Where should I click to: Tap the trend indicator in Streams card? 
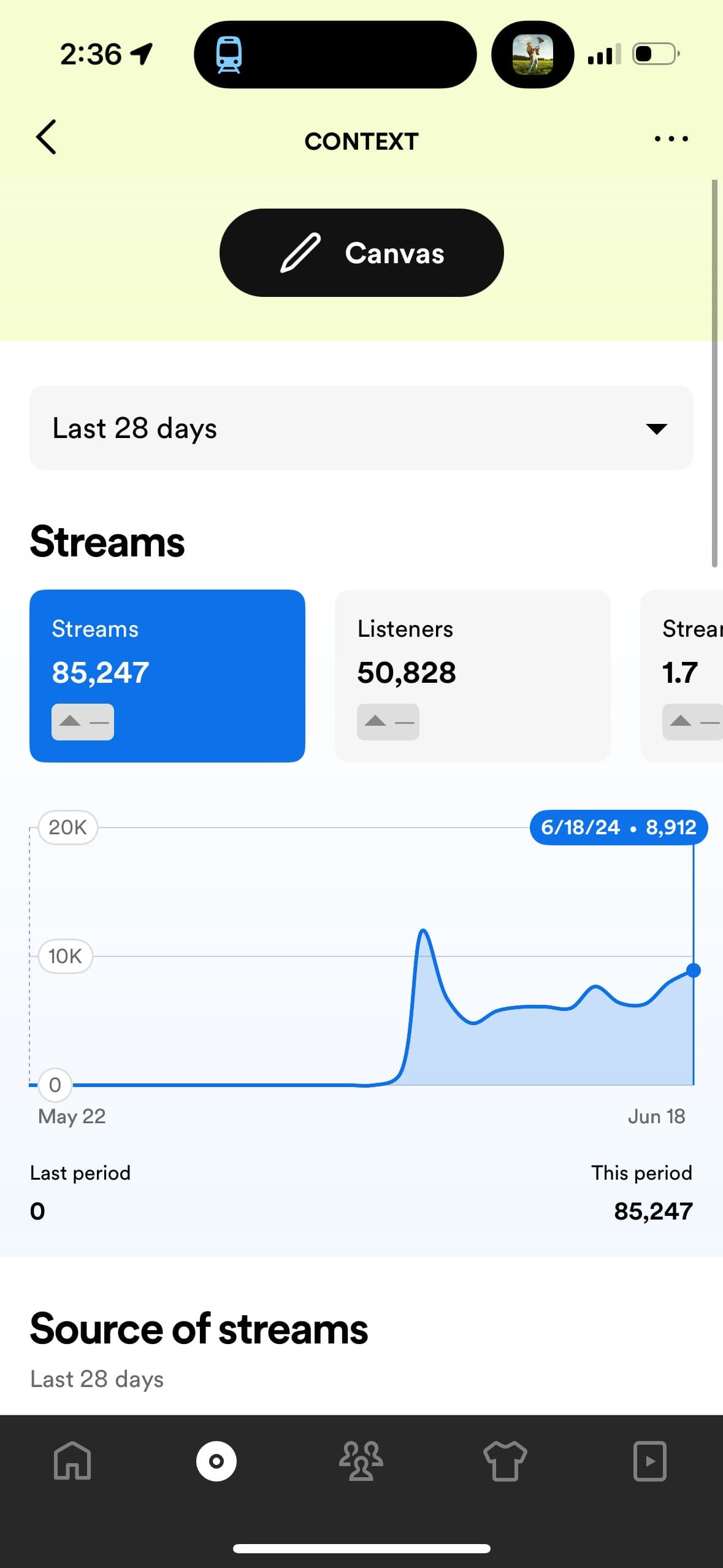[83, 721]
